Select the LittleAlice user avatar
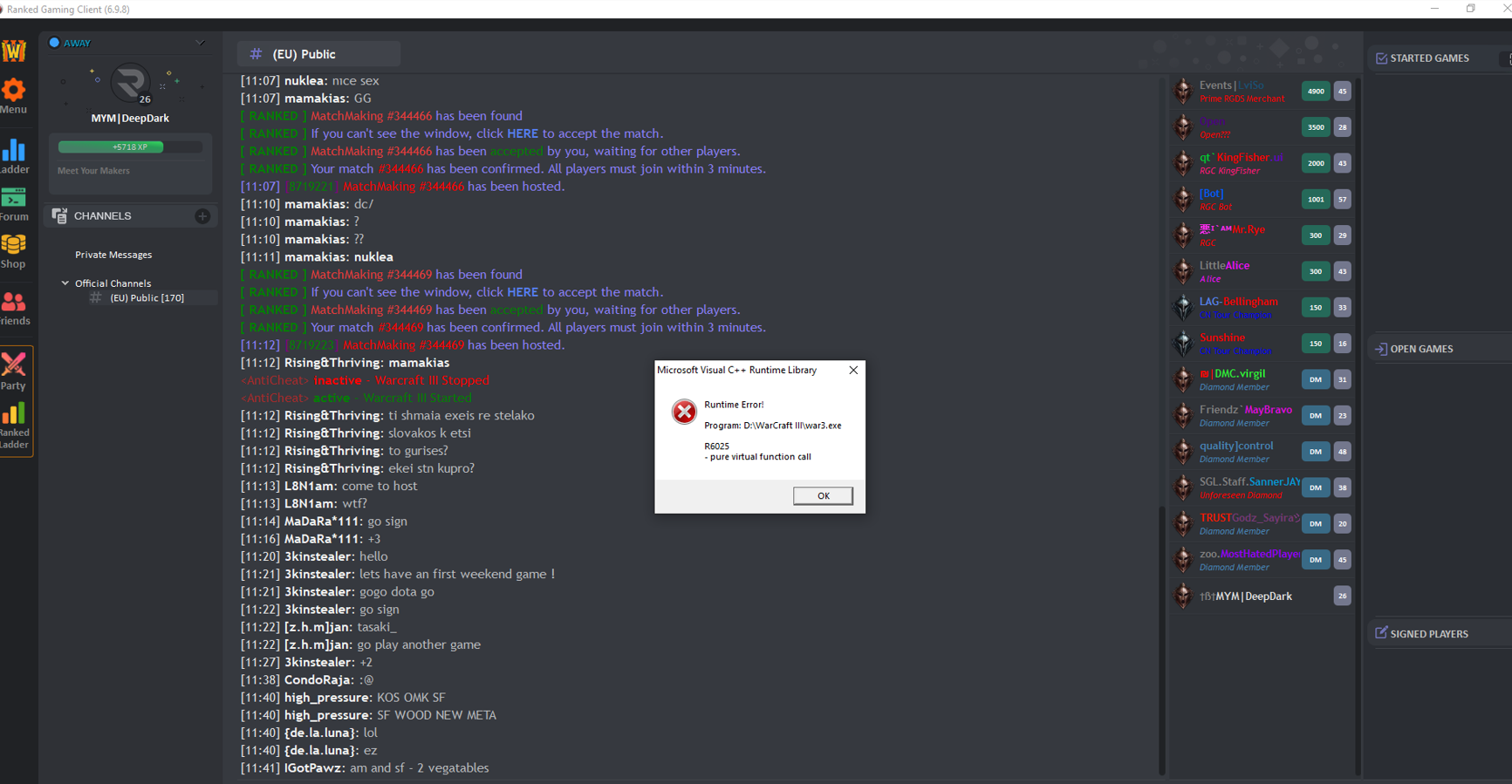This screenshot has width=1512, height=784. [x=1183, y=271]
